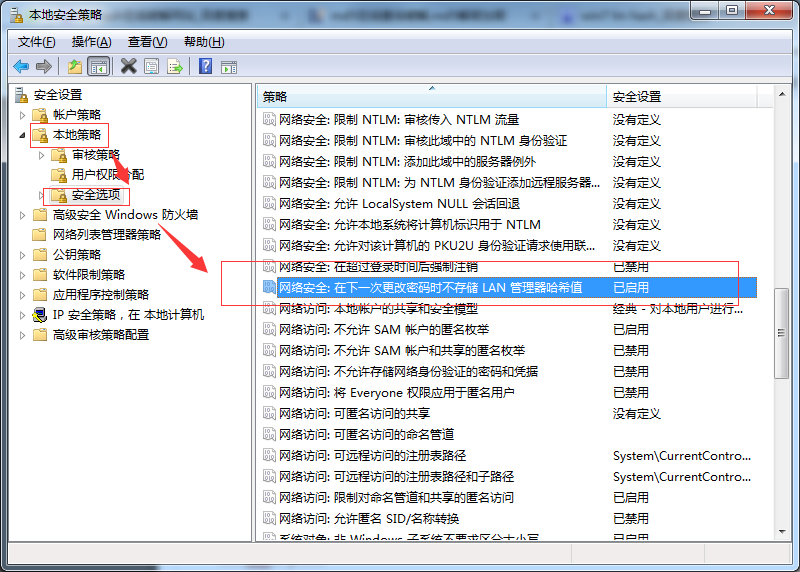Expand the 高级审核策略配置 tree node
800x572 pixels.
22,335
